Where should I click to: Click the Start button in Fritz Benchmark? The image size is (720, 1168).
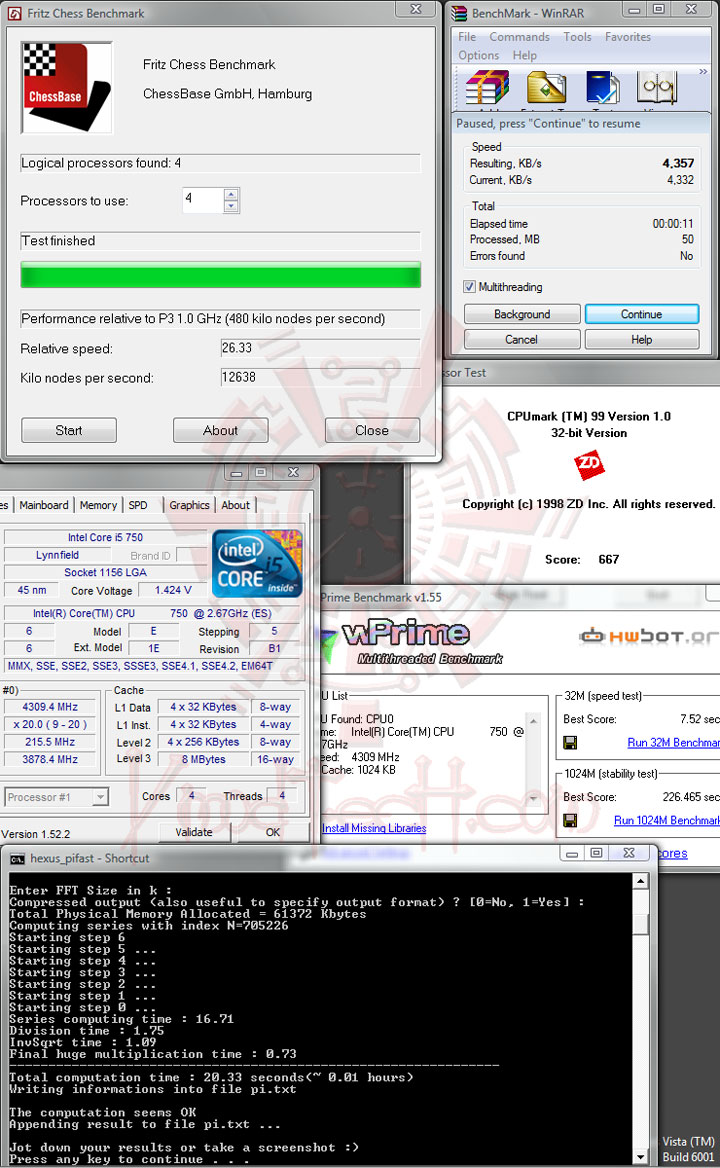tap(69, 431)
